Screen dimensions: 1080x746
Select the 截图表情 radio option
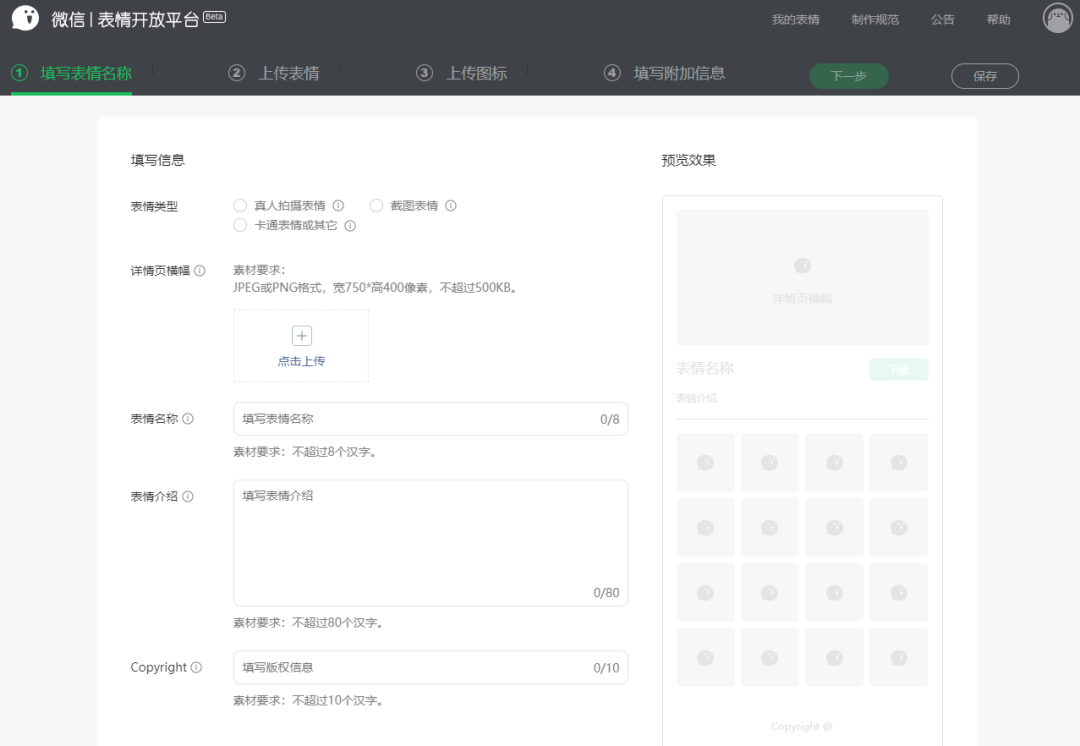coord(377,206)
